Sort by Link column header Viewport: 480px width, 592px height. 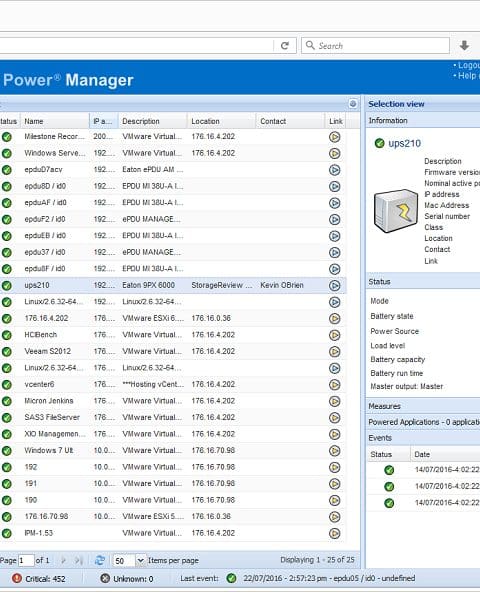point(336,121)
